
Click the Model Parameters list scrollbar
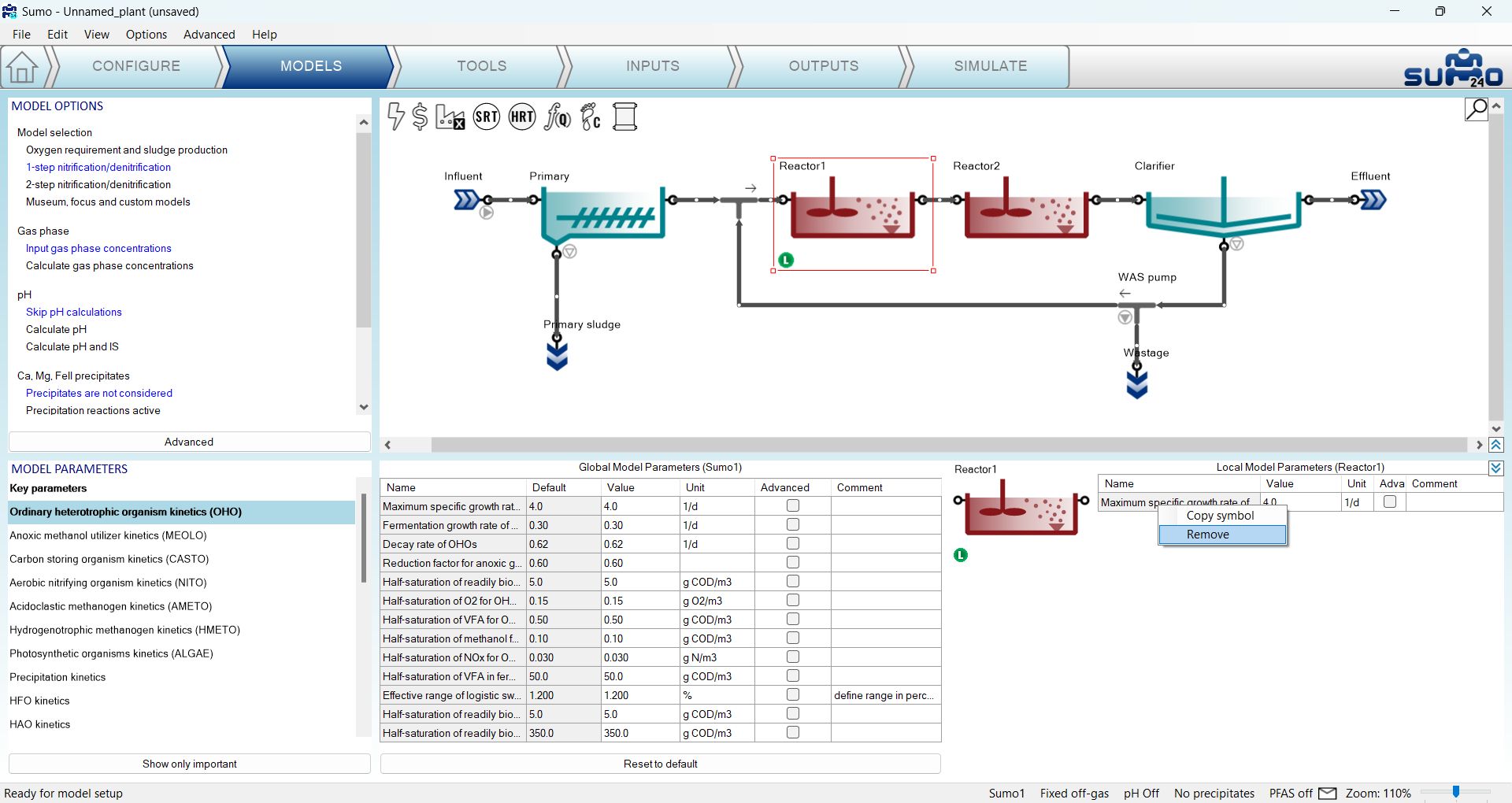tap(363, 538)
